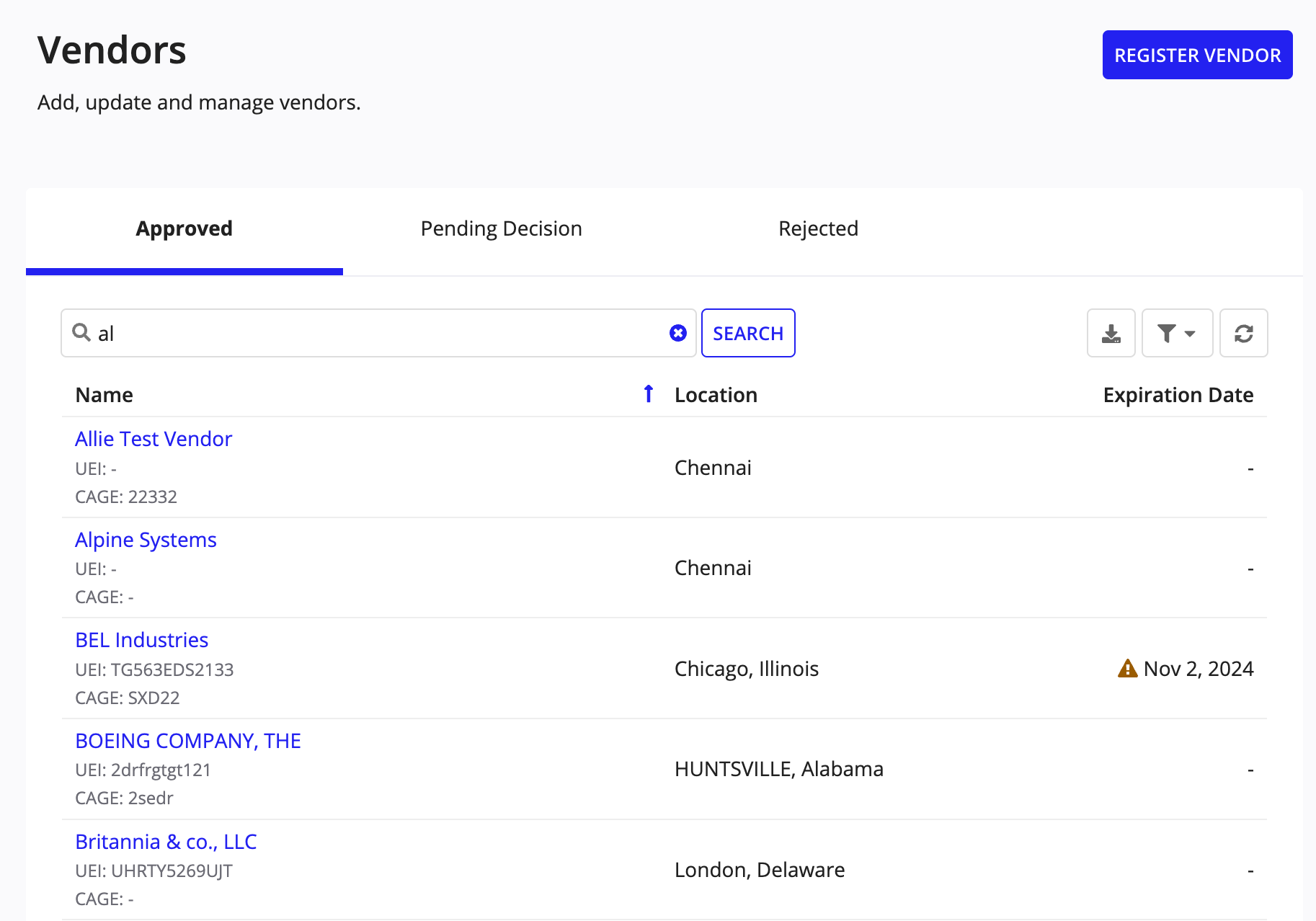Open the Britannia & co., LLC link
Screen dimensions: 1316x921
[166, 842]
